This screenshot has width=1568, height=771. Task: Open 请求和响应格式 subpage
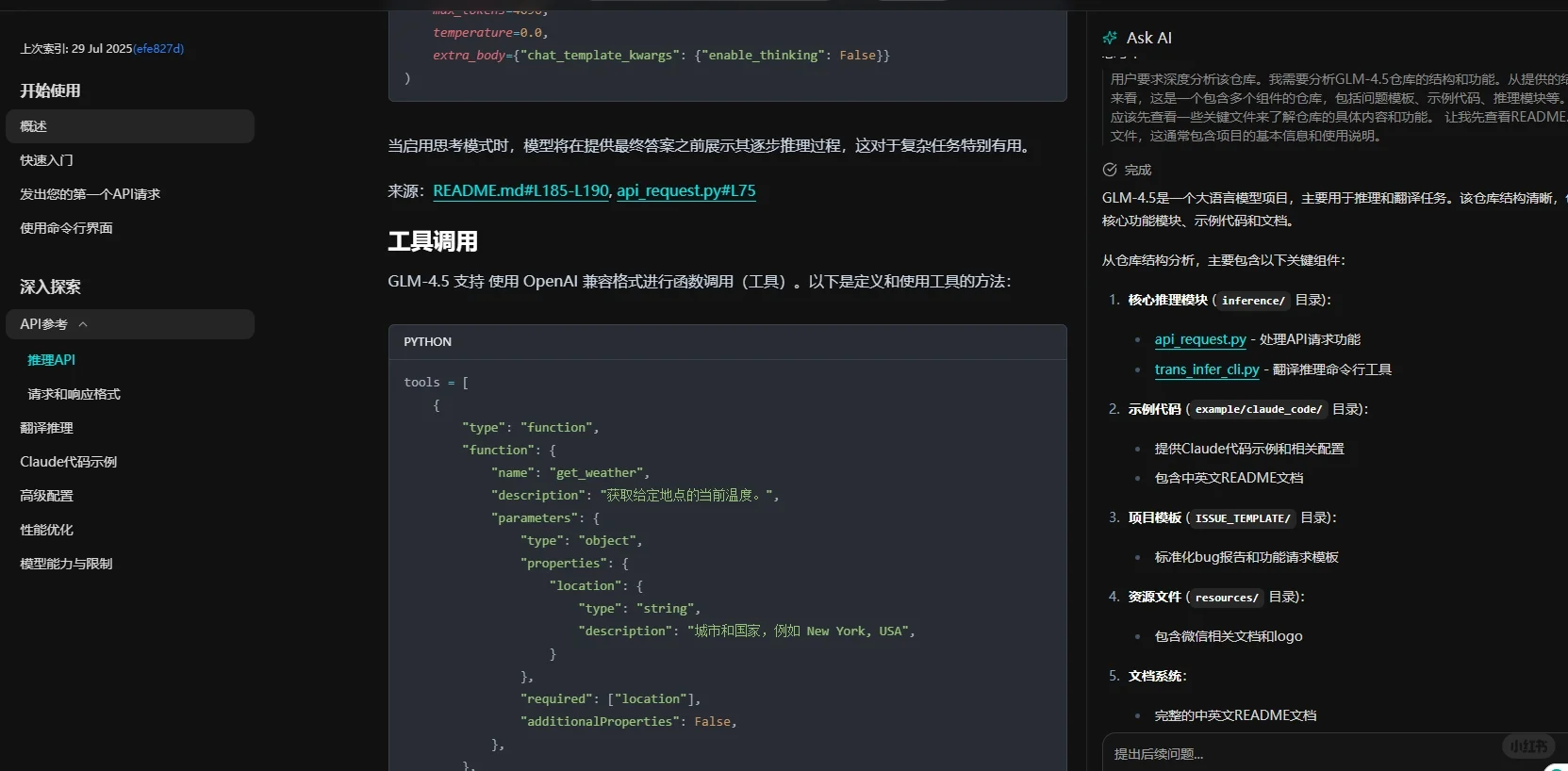(74, 394)
